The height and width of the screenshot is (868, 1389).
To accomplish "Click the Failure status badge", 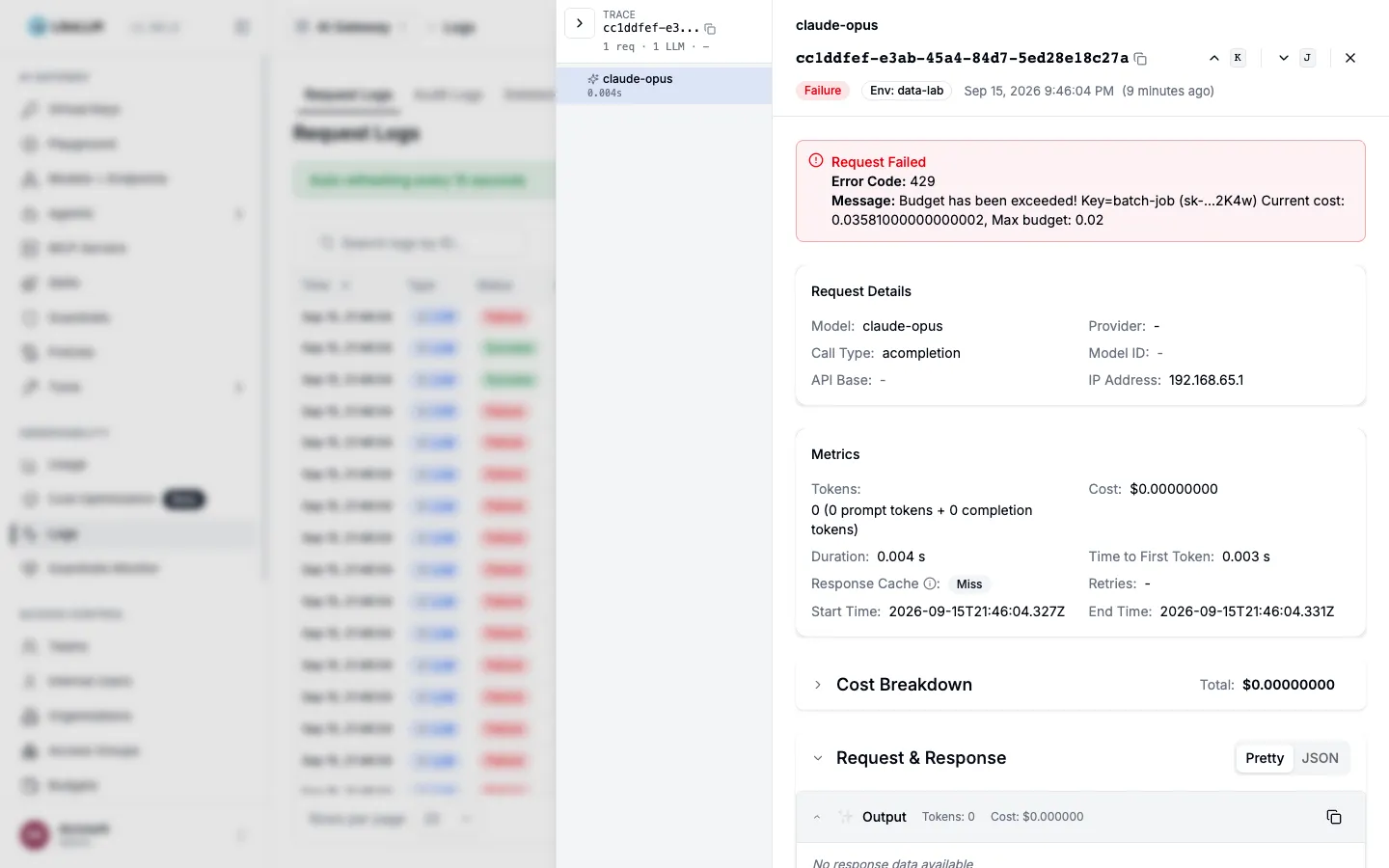I will (823, 91).
